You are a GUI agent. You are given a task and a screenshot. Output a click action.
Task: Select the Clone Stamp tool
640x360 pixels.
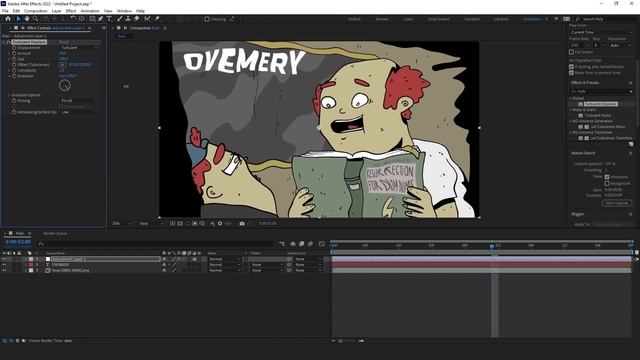pos(128,19)
